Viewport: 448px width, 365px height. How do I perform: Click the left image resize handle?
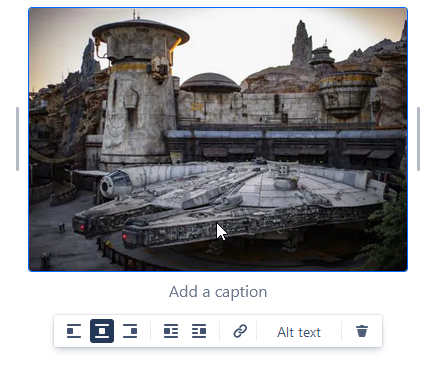tap(17, 139)
